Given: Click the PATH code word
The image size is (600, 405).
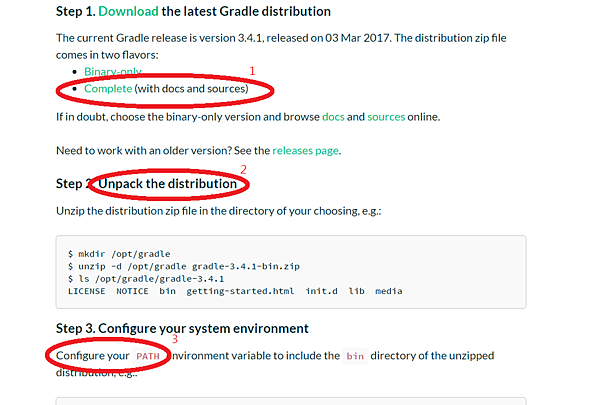Looking at the screenshot, I should (148, 356).
